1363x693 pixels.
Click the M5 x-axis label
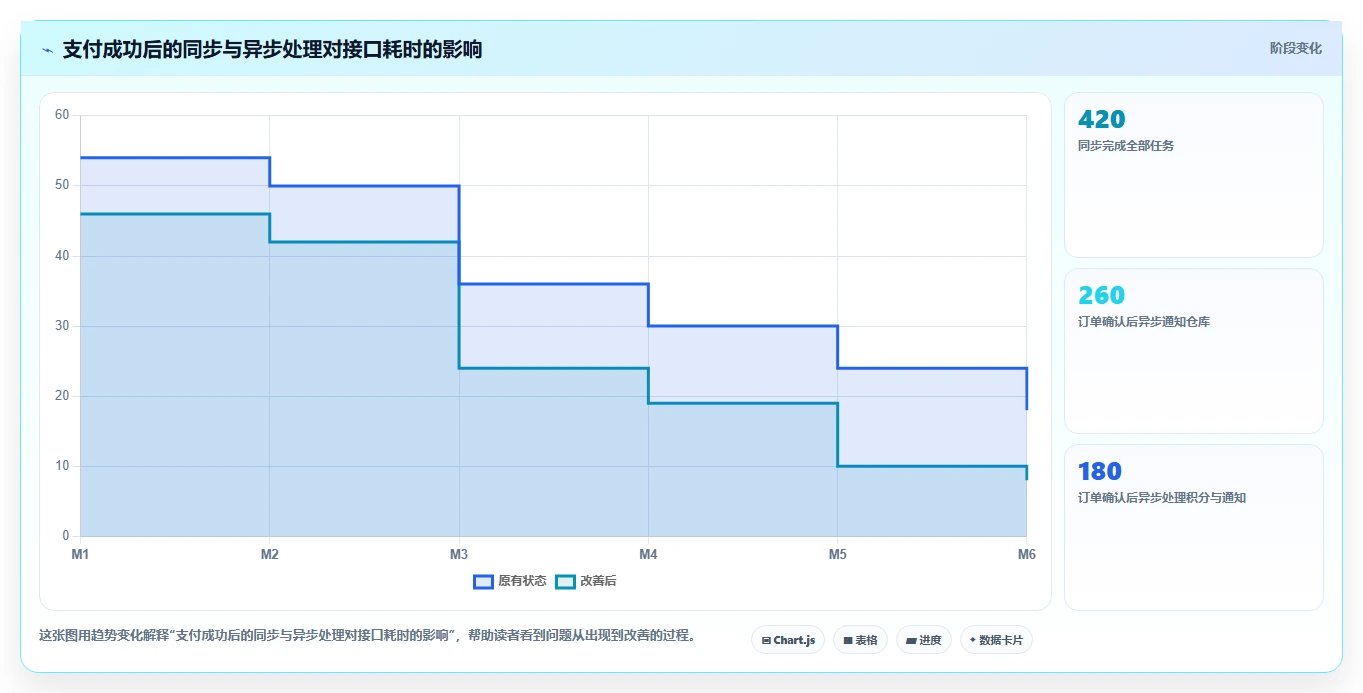[x=837, y=554]
